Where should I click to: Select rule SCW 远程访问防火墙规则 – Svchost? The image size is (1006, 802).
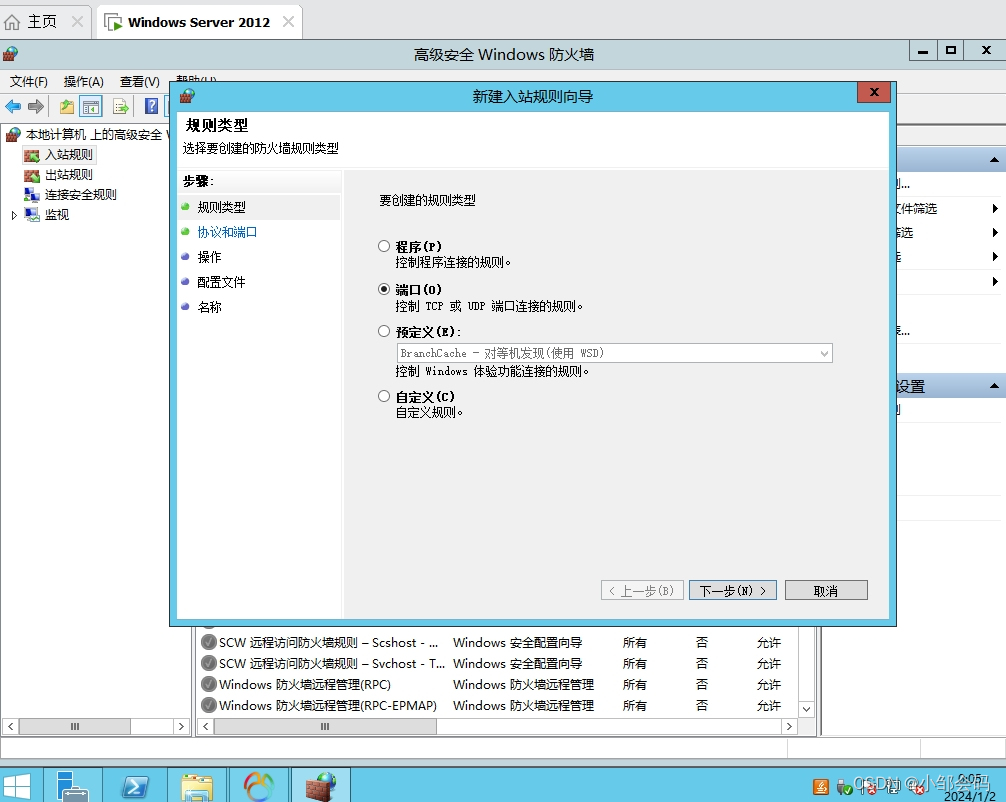tap(499, 663)
